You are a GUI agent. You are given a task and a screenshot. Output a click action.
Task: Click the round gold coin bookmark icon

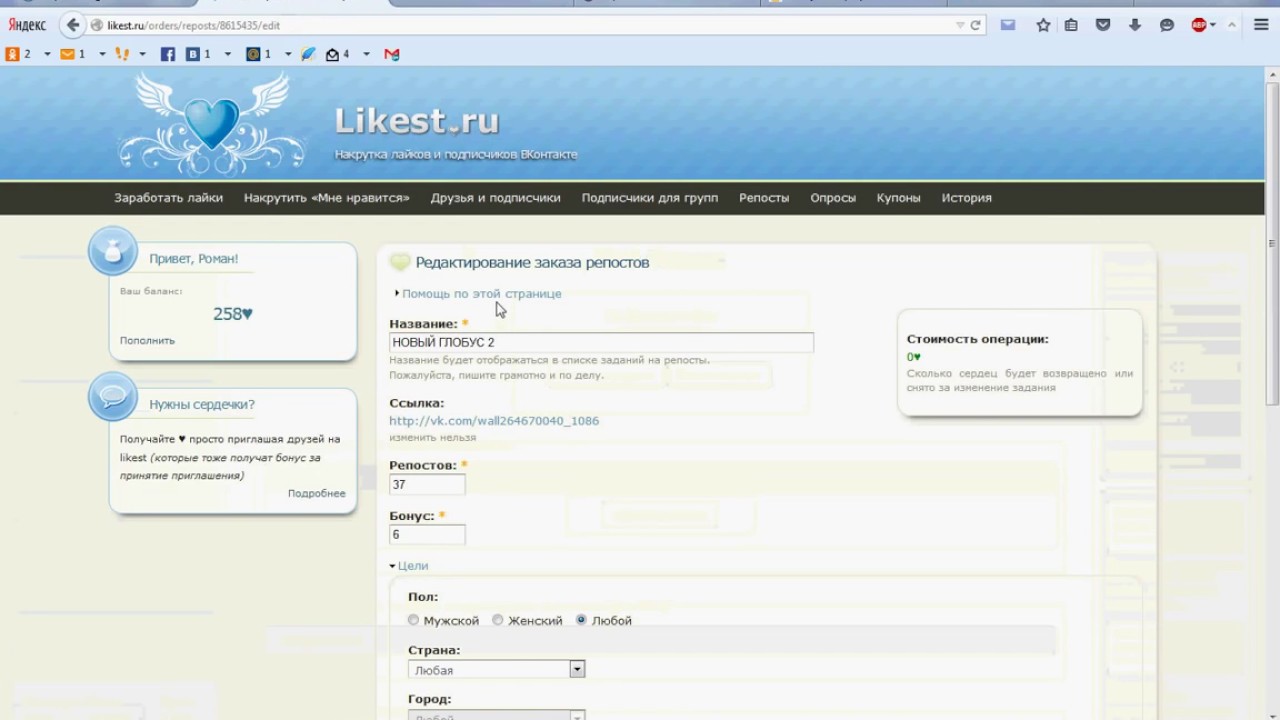pos(253,54)
